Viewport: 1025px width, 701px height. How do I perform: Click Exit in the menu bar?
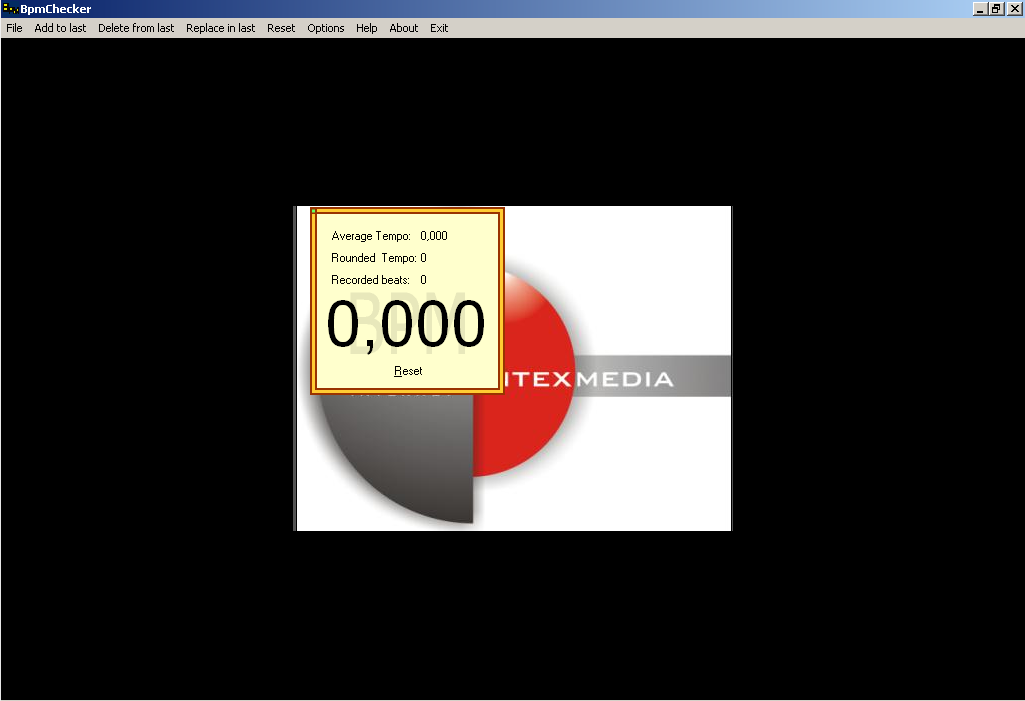click(439, 28)
